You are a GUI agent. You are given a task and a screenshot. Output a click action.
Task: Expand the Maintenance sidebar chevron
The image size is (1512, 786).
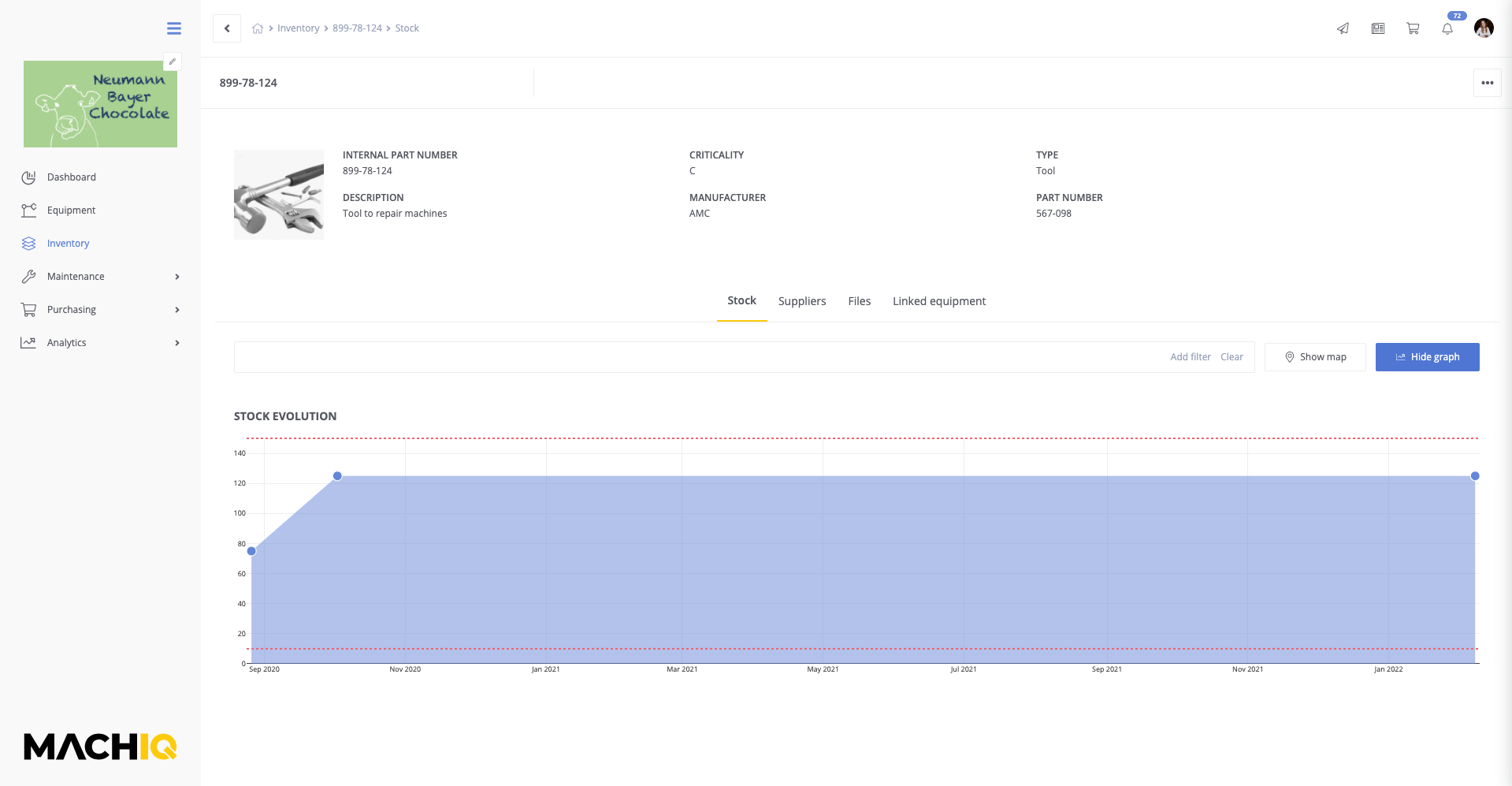pos(176,276)
